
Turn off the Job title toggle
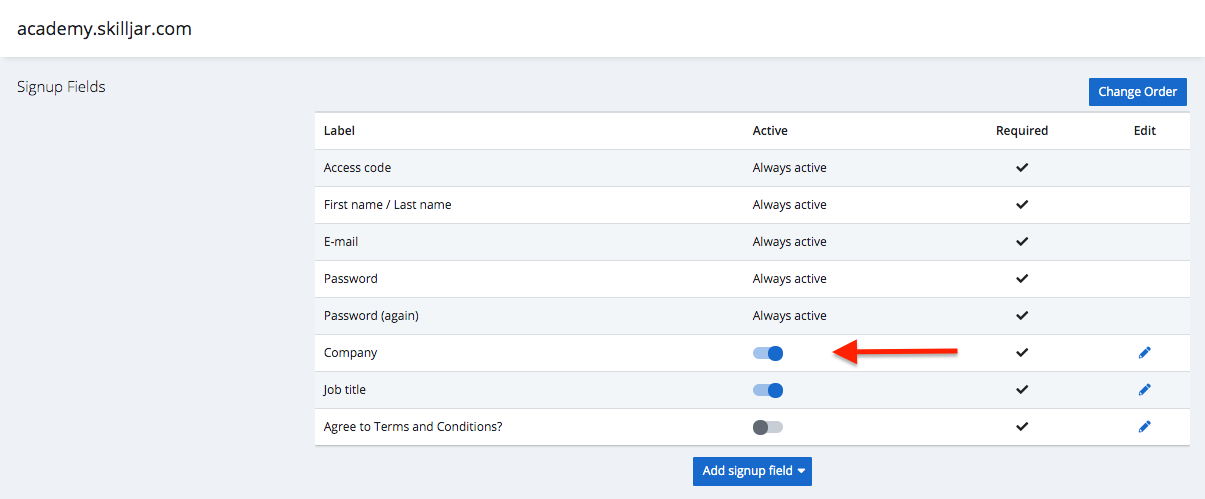tap(768, 390)
